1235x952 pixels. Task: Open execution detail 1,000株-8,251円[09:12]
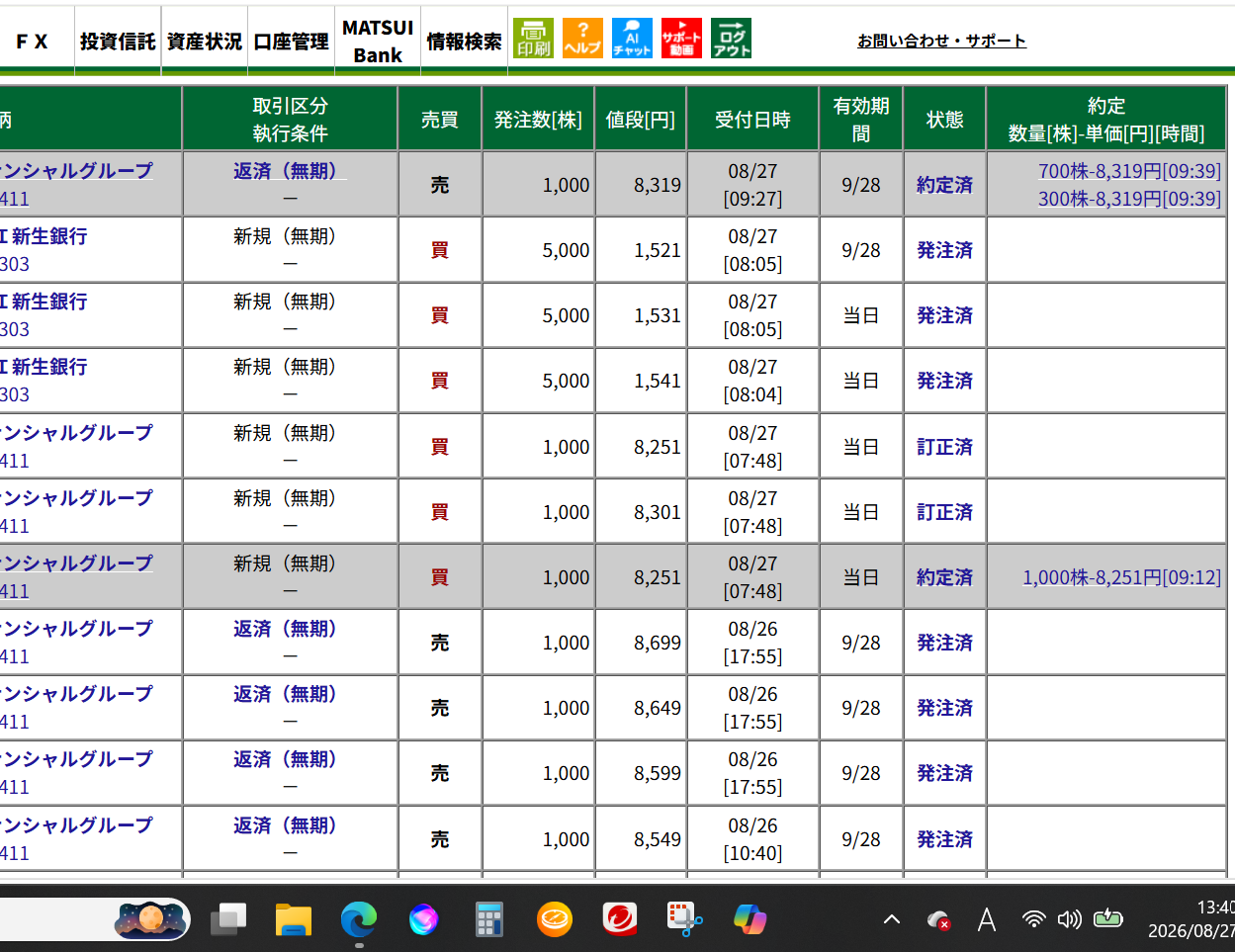point(1122,577)
